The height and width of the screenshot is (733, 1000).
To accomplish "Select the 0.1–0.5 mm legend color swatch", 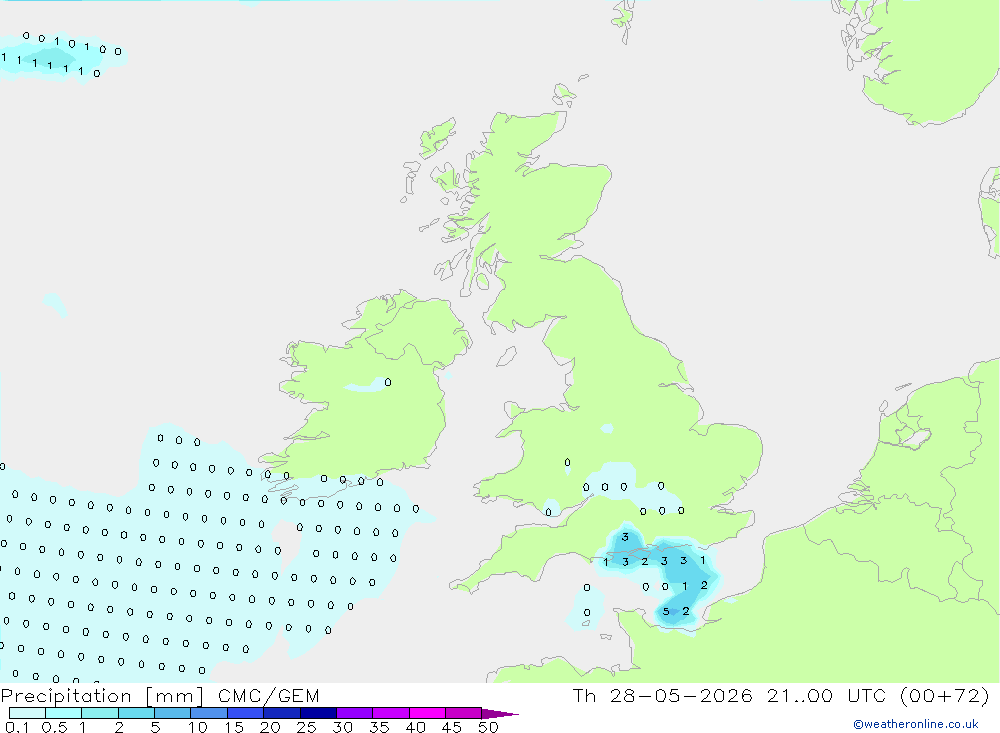I will [x=27, y=713].
